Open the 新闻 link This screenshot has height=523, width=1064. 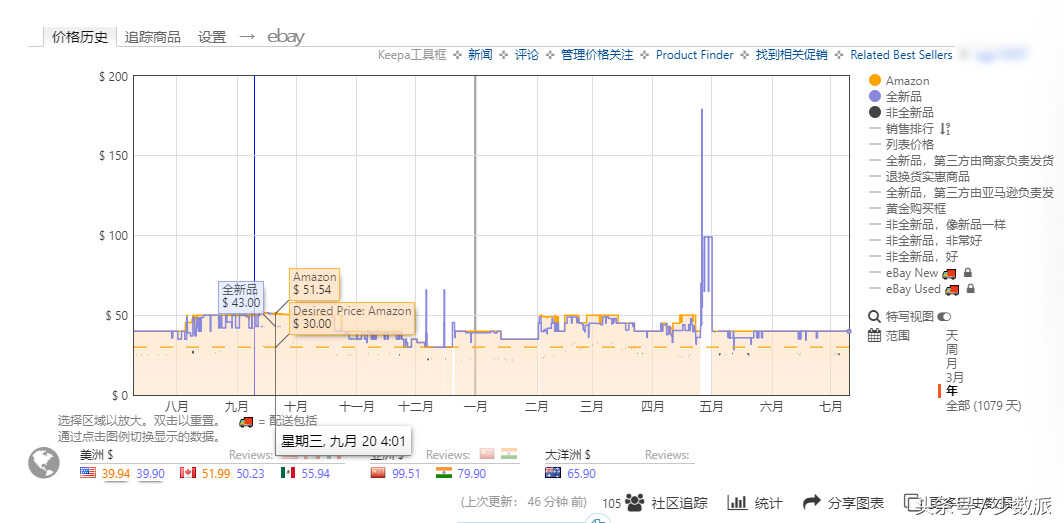[x=480, y=55]
